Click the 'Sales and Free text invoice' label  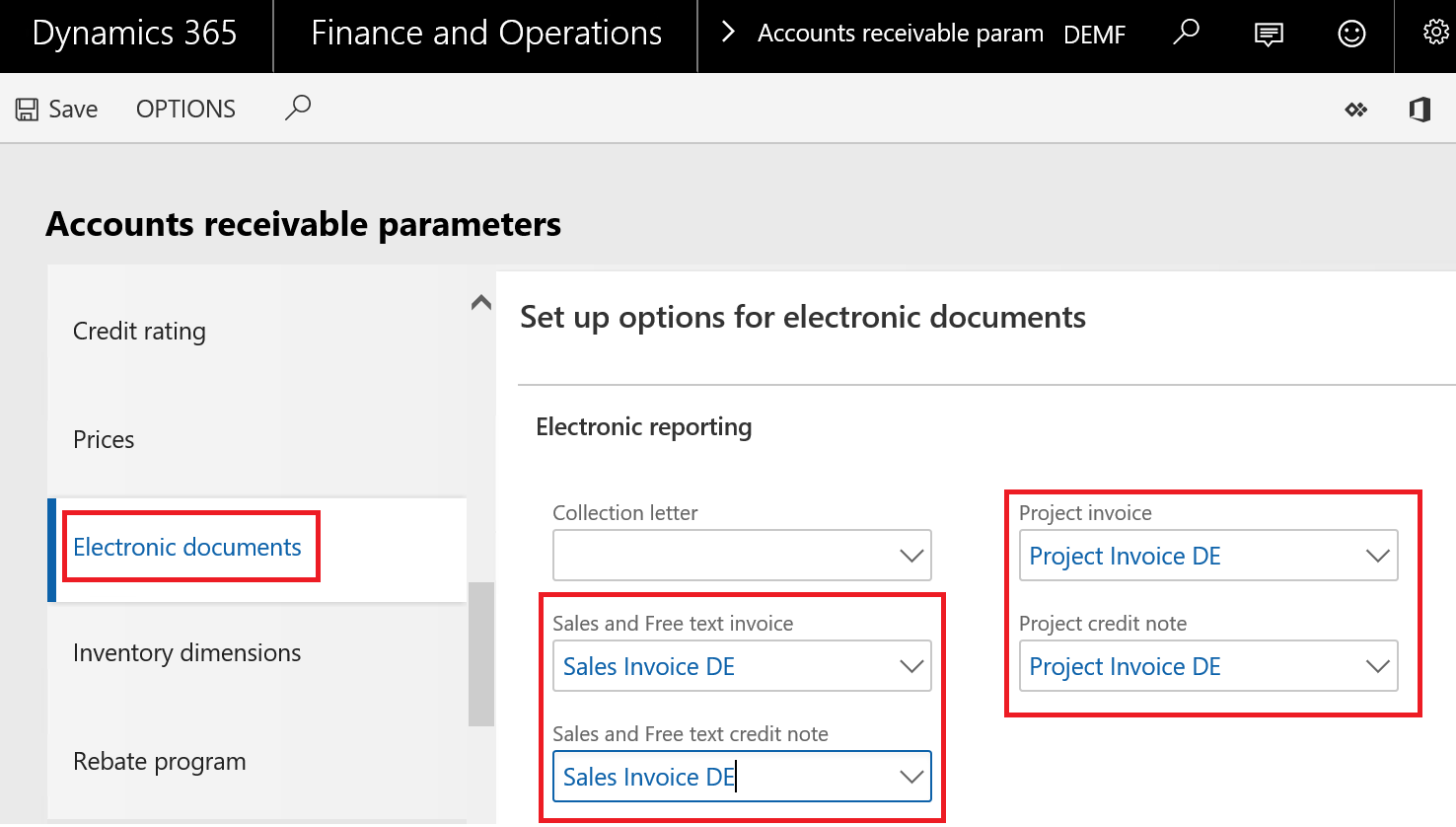click(x=673, y=624)
